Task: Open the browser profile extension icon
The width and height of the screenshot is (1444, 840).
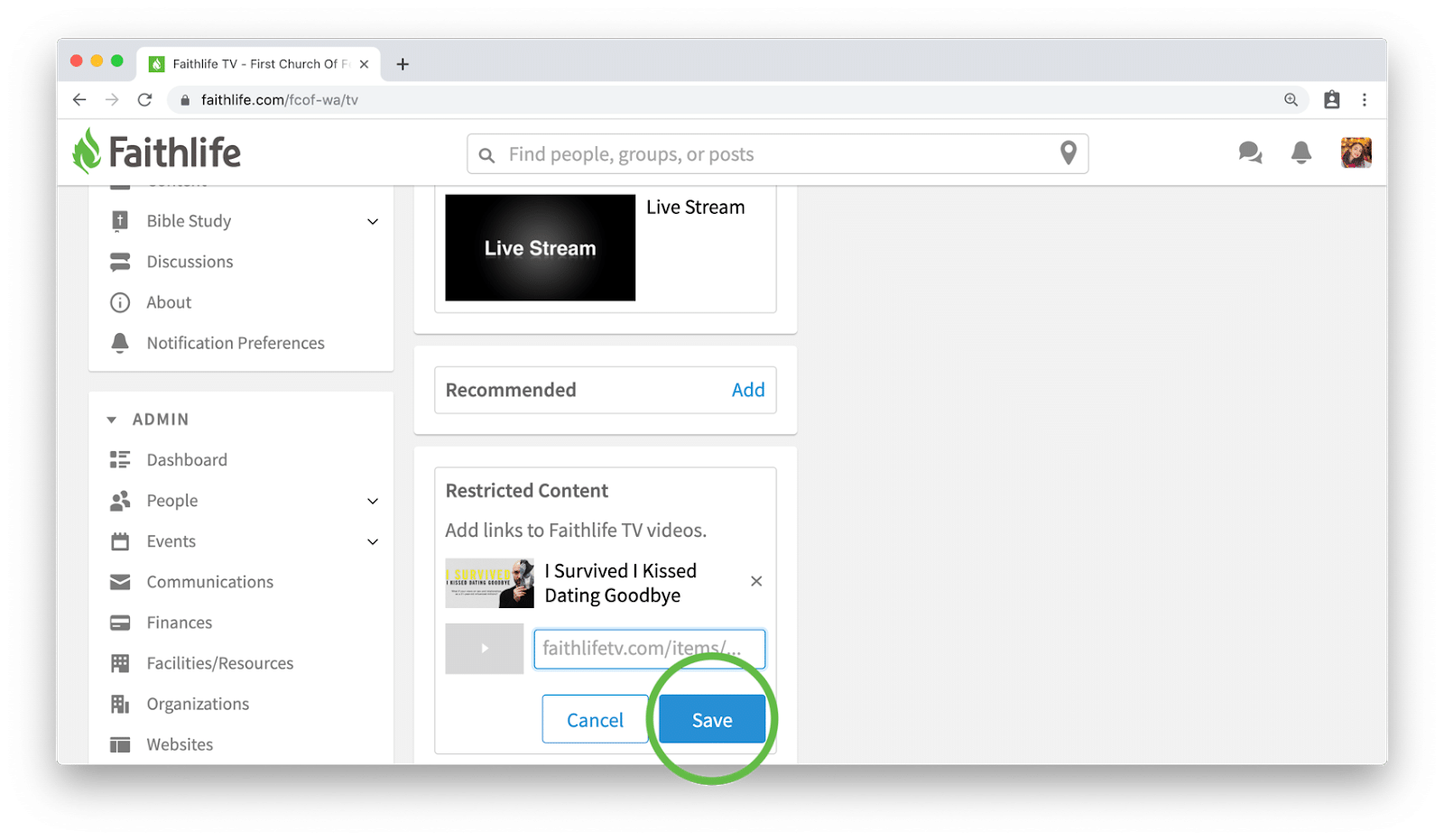Action: pyautogui.click(x=1331, y=99)
